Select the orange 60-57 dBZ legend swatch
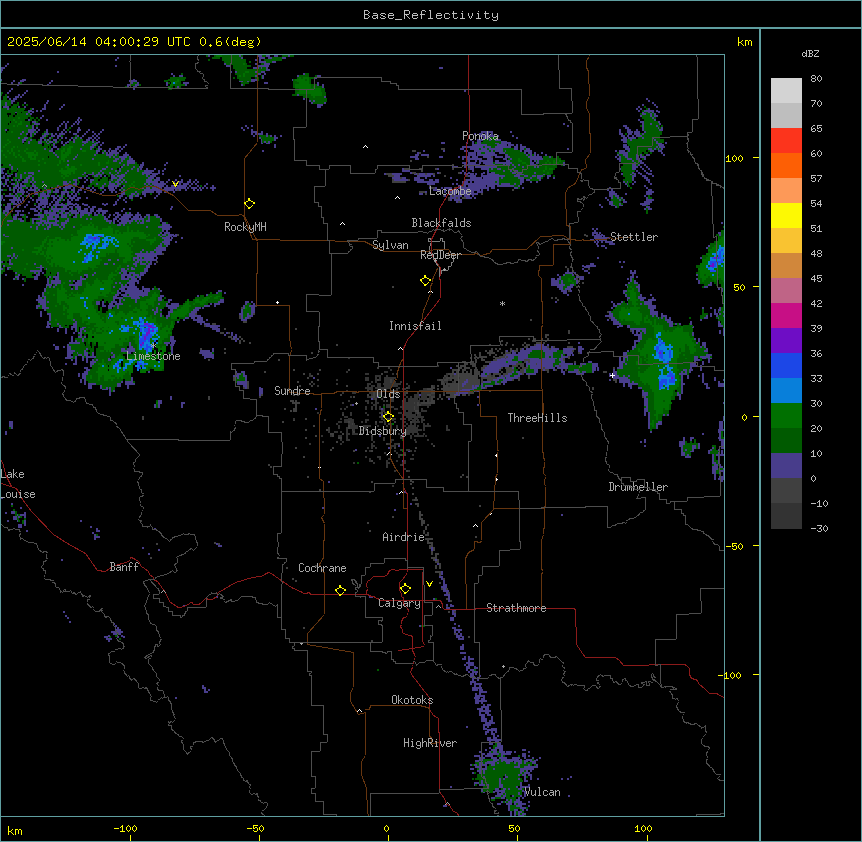Viewport: 862px width, 842px height. 786,165
